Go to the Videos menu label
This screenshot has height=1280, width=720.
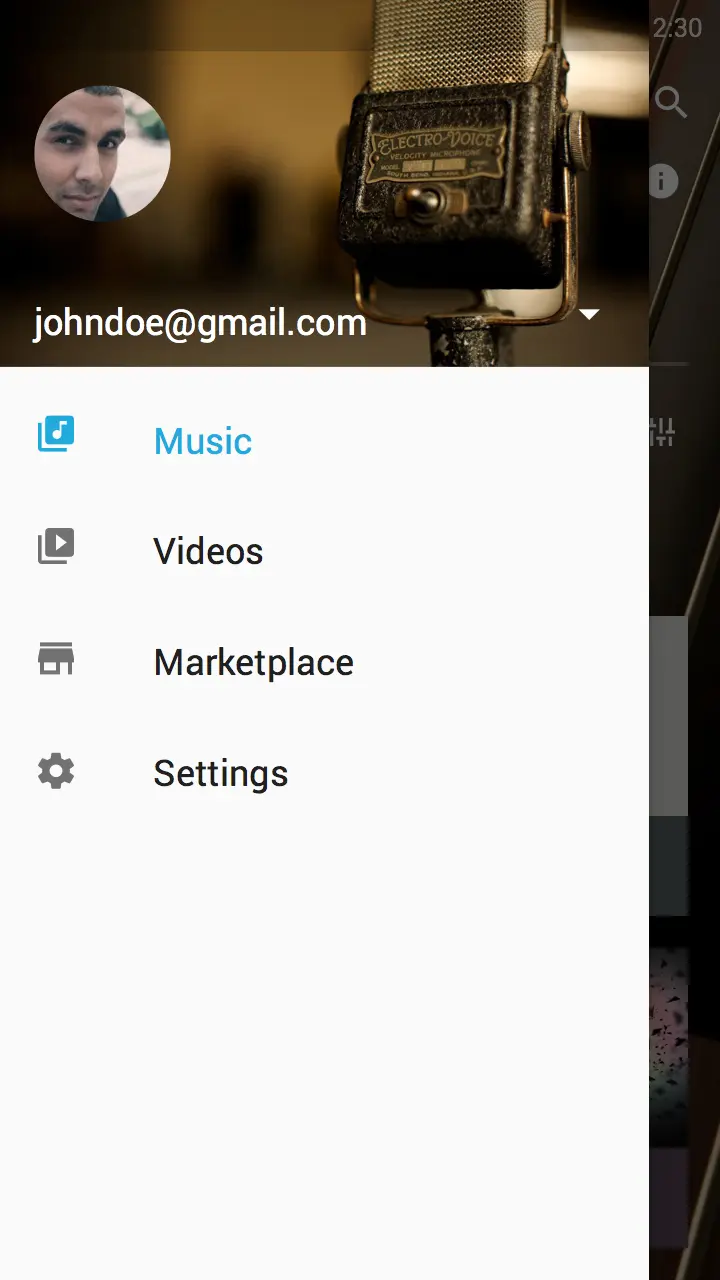(x=208, y=551)
